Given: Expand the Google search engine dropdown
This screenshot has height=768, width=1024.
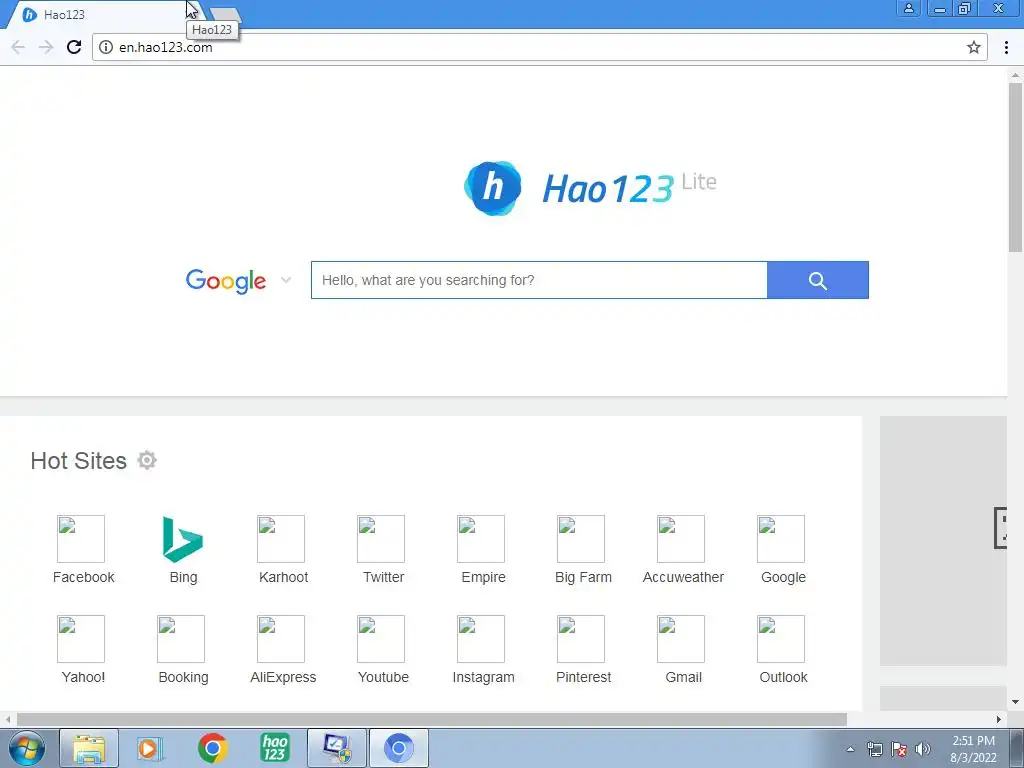Looking at the screenshot, I should (x=285, y=280).
